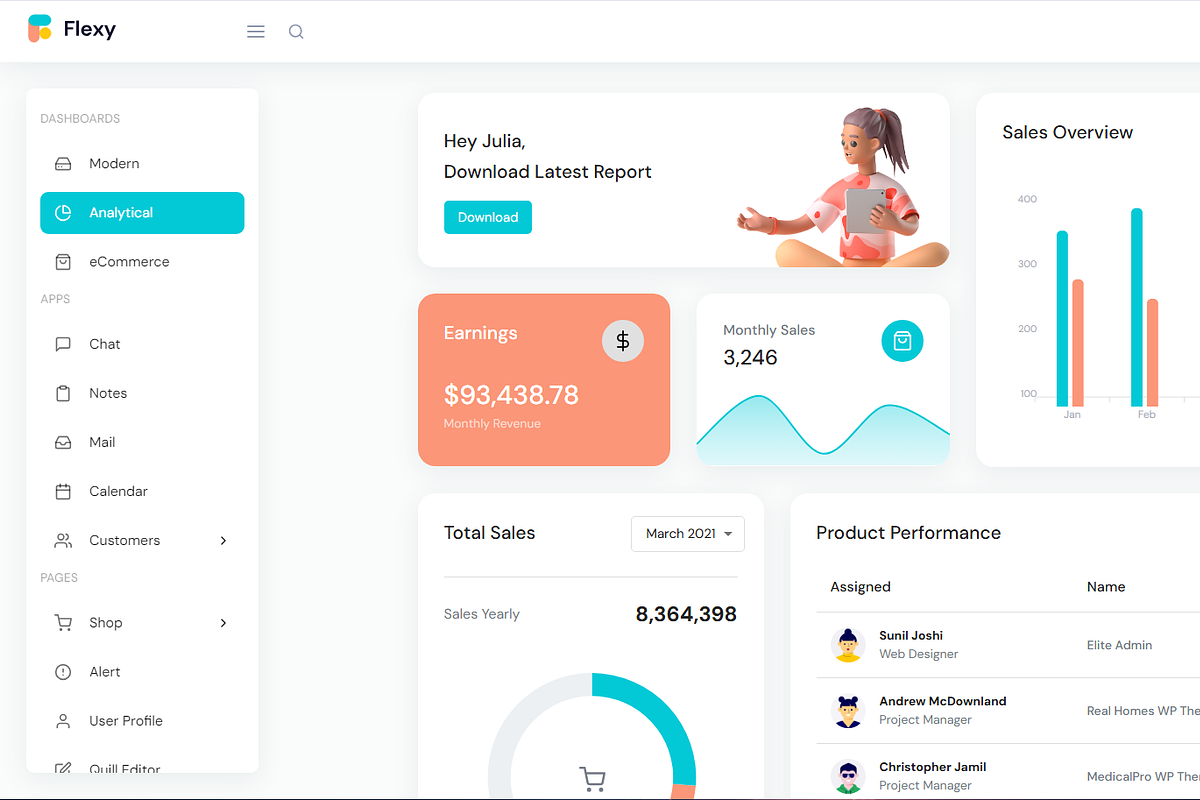Image resolution: width=1200 pixels, height=800 pixels.
Task: Click Christopher Jamil's avatar
Action: coord(848,777)
